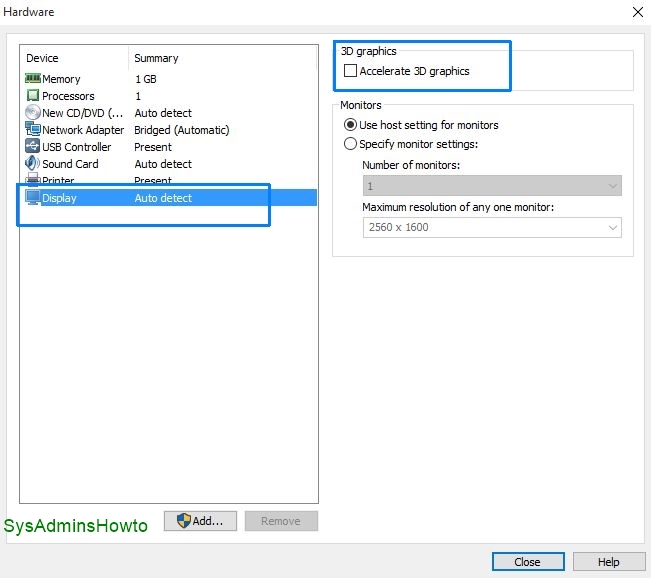The height and width of the screenshot is (578, 651).
Task: Select the USB Controller icon
Action: click(x=32, y=147)
